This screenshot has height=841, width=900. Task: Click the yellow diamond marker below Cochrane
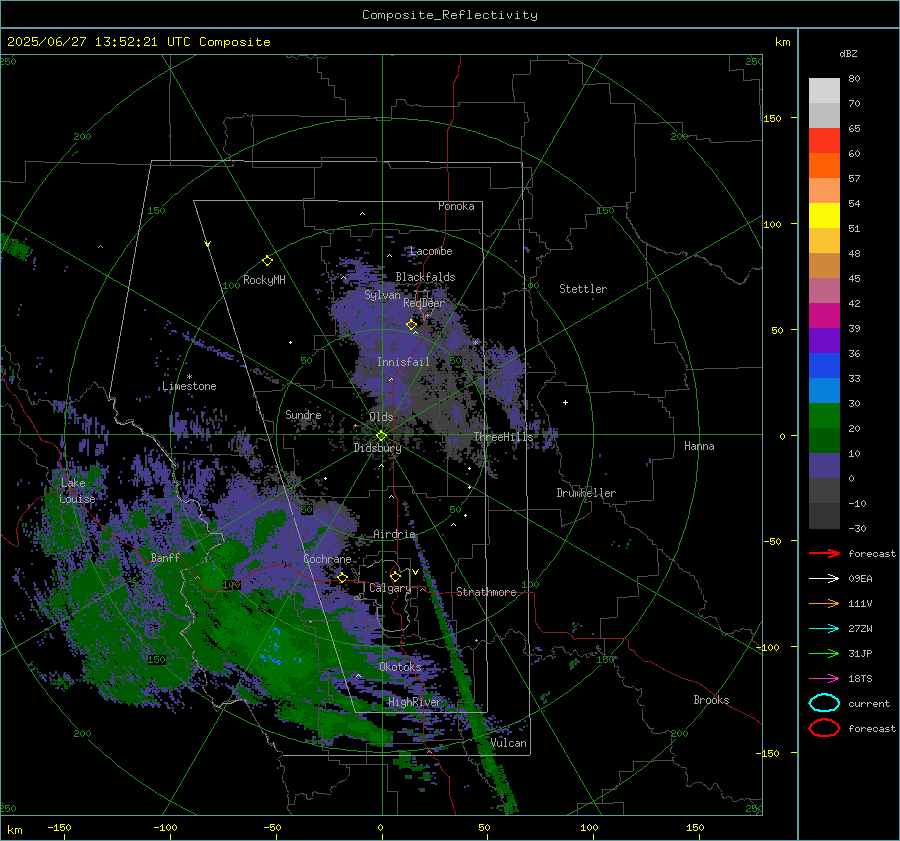(x=343, y=577)
